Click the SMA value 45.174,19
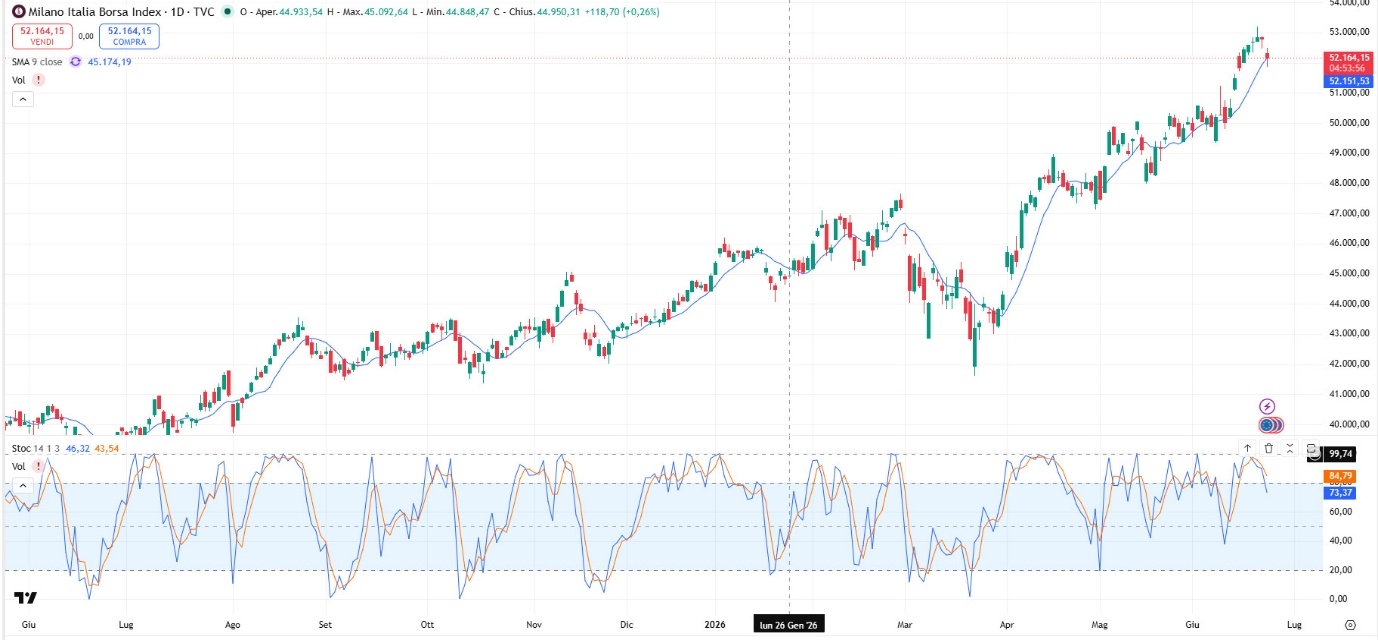The height and width of the screenshot is (640, 1378). click(110, 62)
